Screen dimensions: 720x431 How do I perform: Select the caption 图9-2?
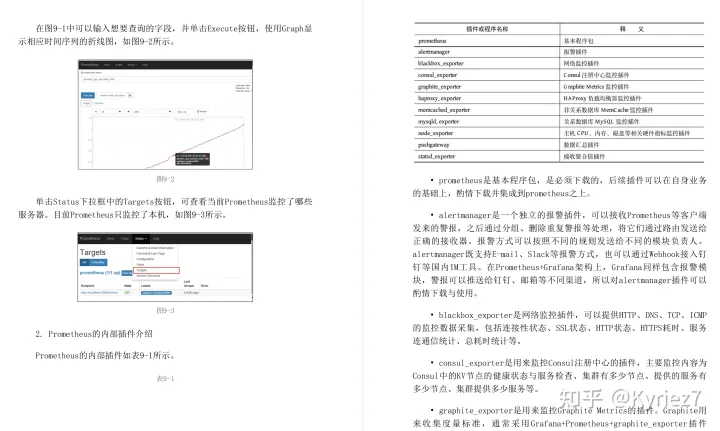coord(165,179)
